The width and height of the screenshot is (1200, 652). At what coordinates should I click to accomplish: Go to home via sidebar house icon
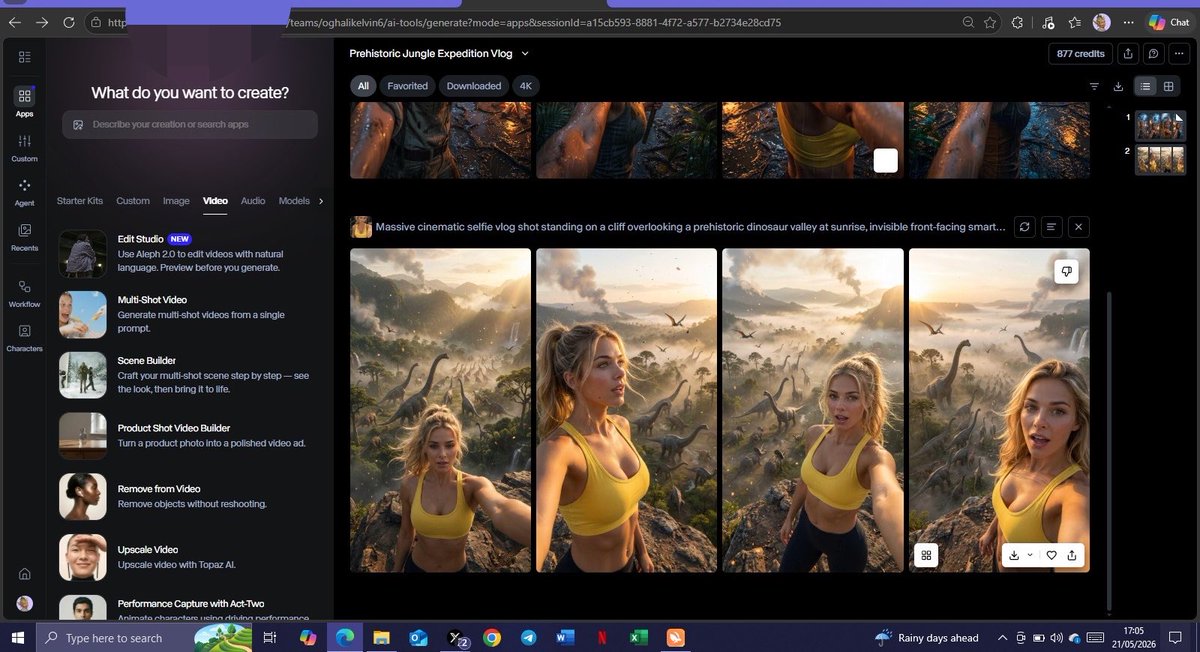tap(24, 574)
